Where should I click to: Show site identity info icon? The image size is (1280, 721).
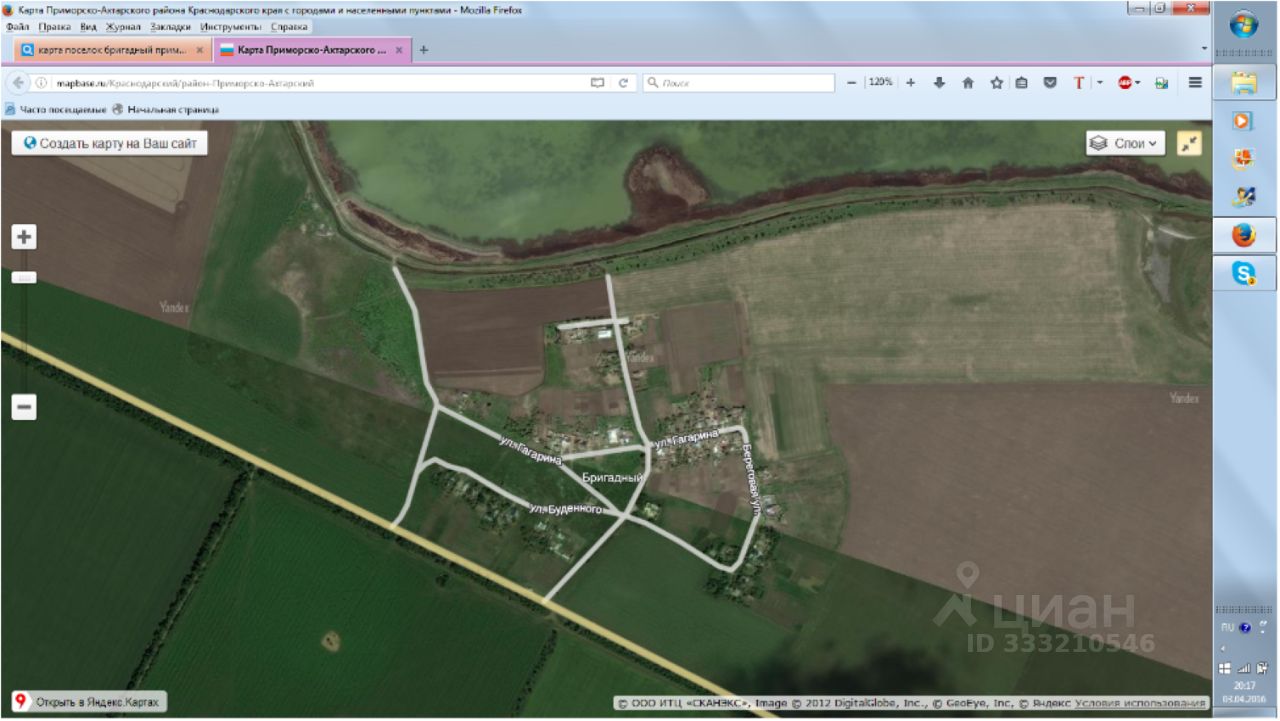coord(41,83)
